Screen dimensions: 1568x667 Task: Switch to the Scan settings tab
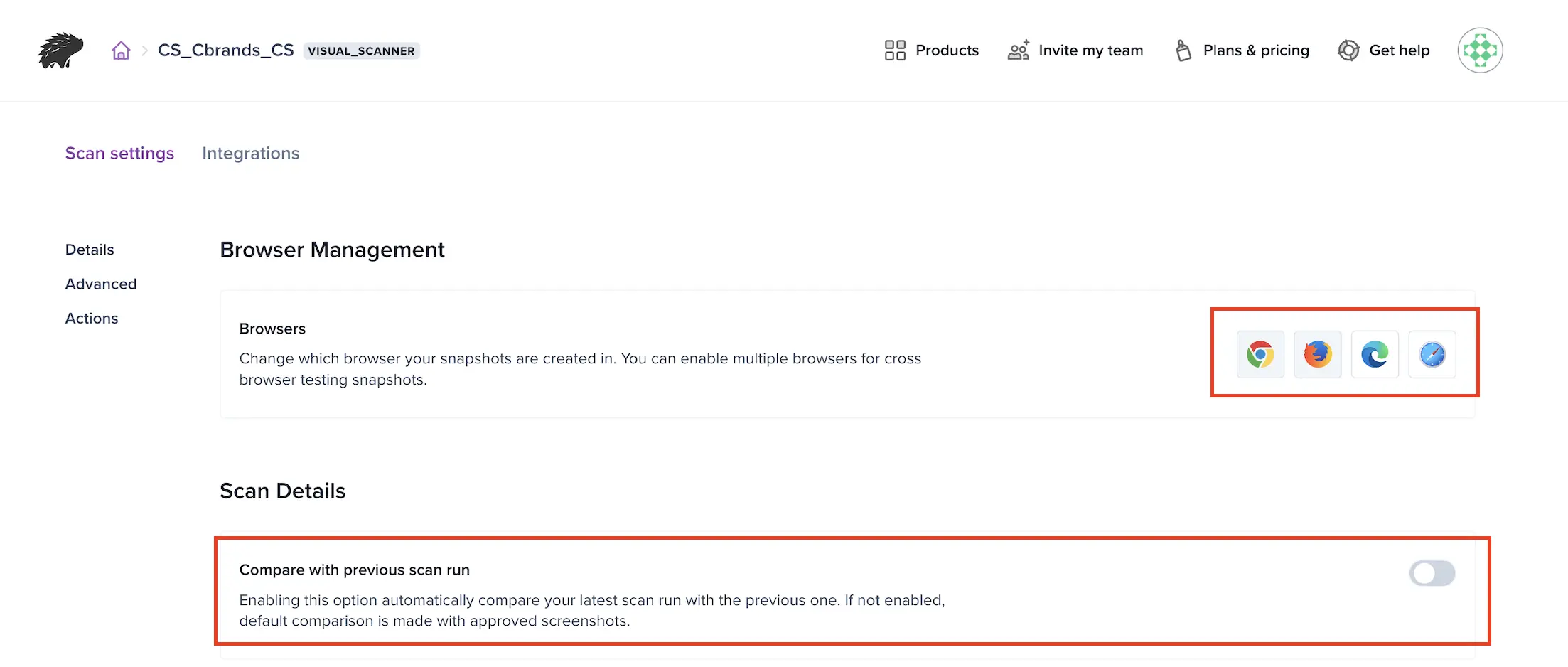pyautogui.click(x=119, y=154)
